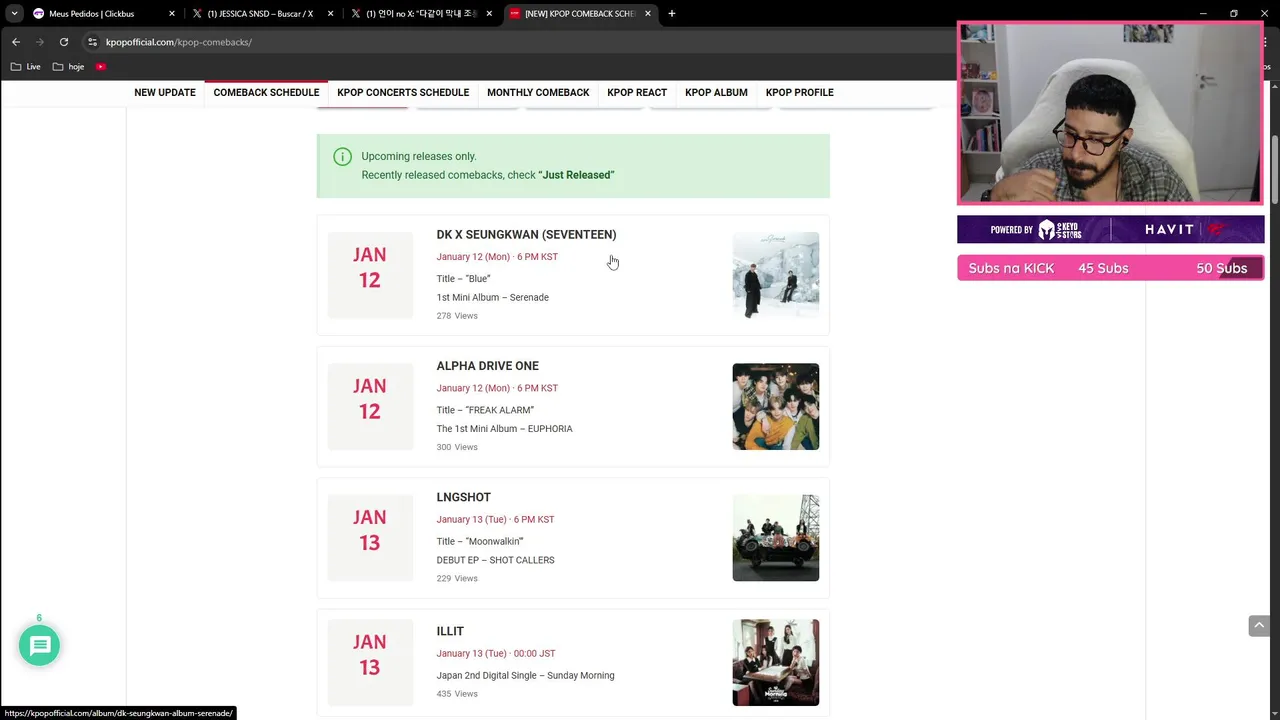The height and width of the screenshot is (720, 1280).
Task: Click "Japan 2nd Digital Single – Sunday Morning" text
Action: click(525, 675)
